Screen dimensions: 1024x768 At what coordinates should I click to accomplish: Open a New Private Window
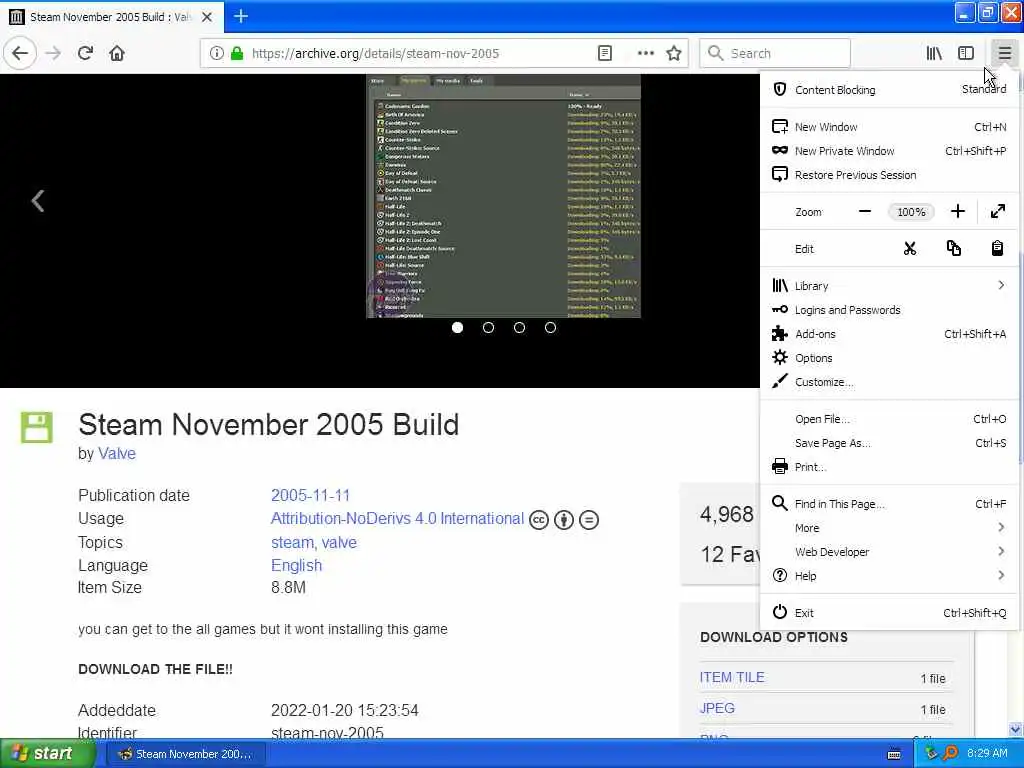point(889,151)
